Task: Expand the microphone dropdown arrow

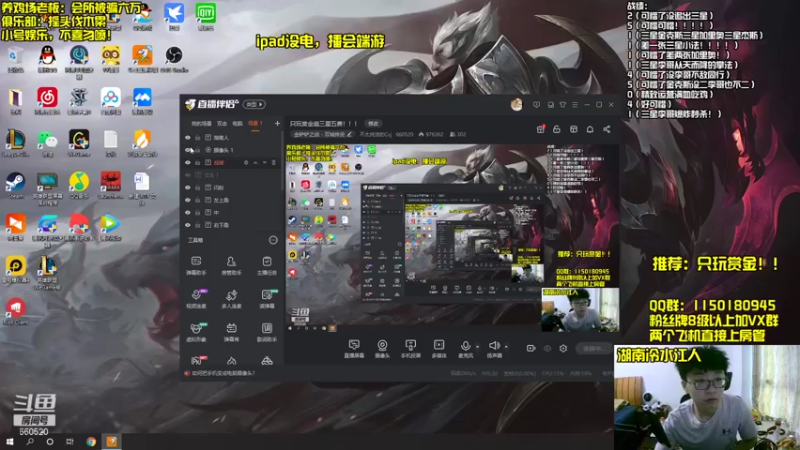Action: [x=478, y=347]
